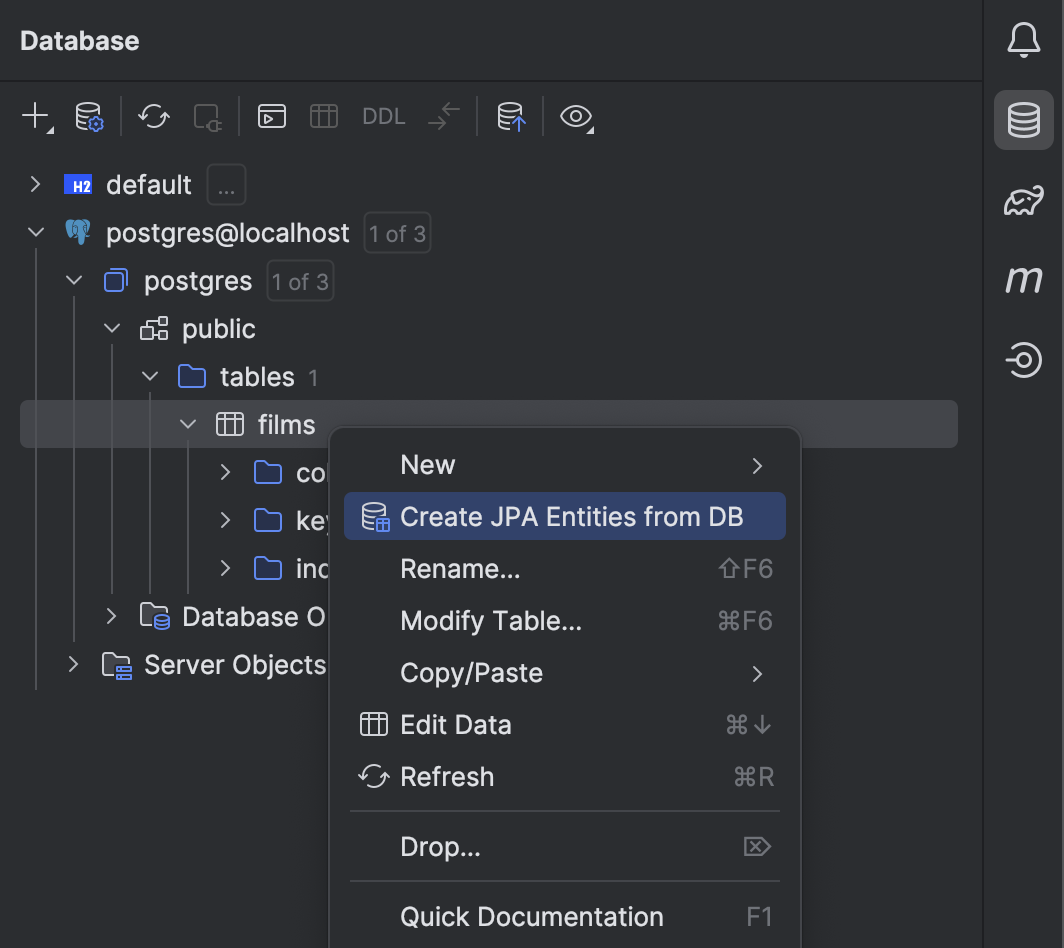
Task: Expand the default H2 data source
Action: tap(35, 184)
